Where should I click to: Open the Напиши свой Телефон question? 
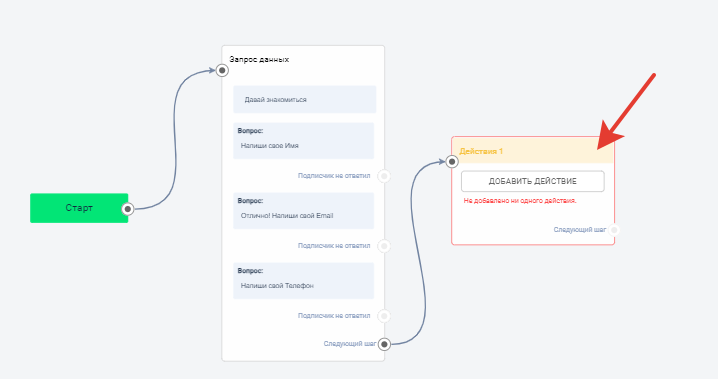click(x=304, y=281)
